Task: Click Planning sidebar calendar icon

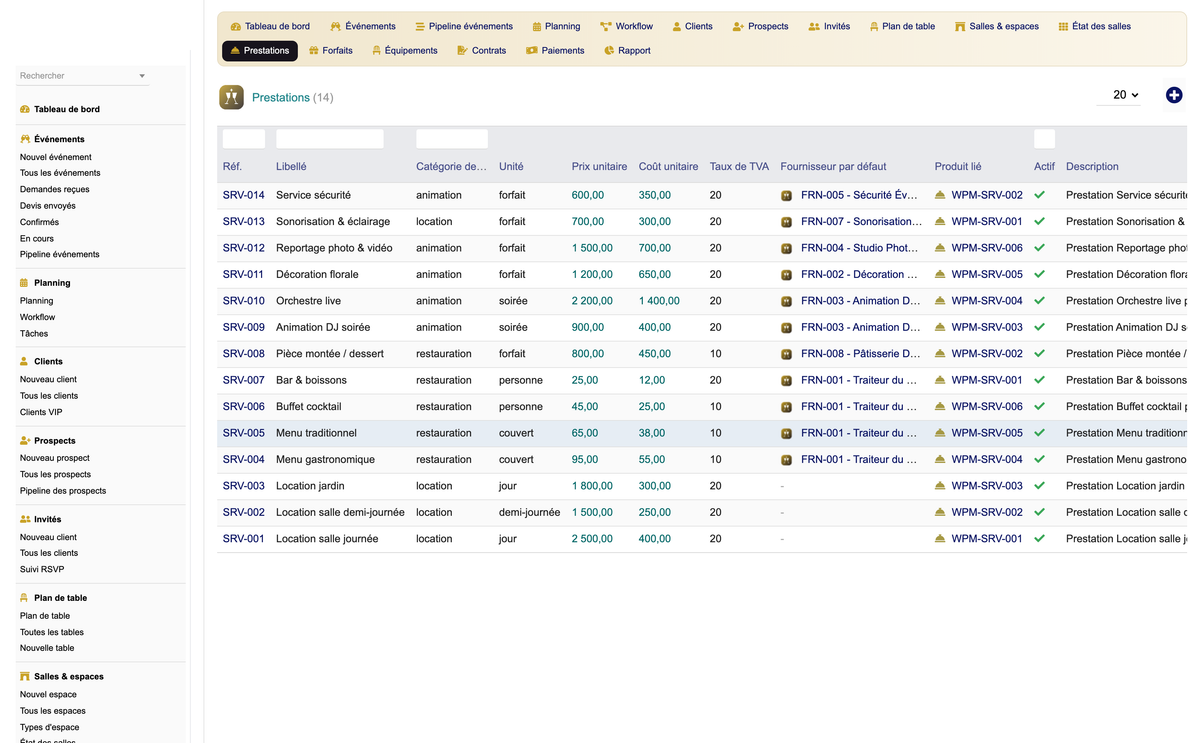Action: pyautogui.click(x=25, y=283)
